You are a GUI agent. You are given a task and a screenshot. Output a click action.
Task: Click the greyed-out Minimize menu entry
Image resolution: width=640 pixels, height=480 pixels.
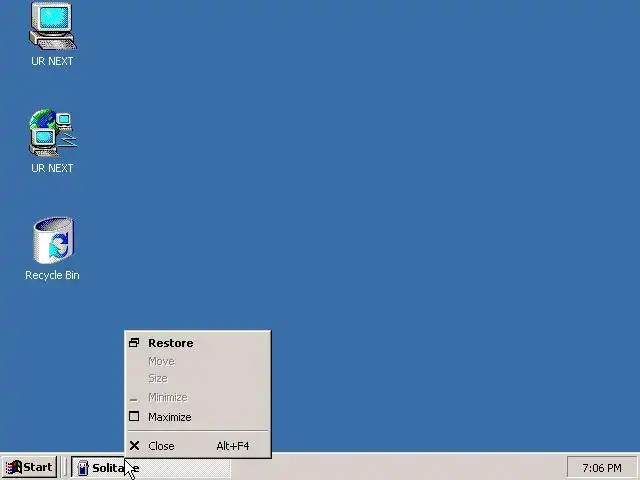coord(198,397)
